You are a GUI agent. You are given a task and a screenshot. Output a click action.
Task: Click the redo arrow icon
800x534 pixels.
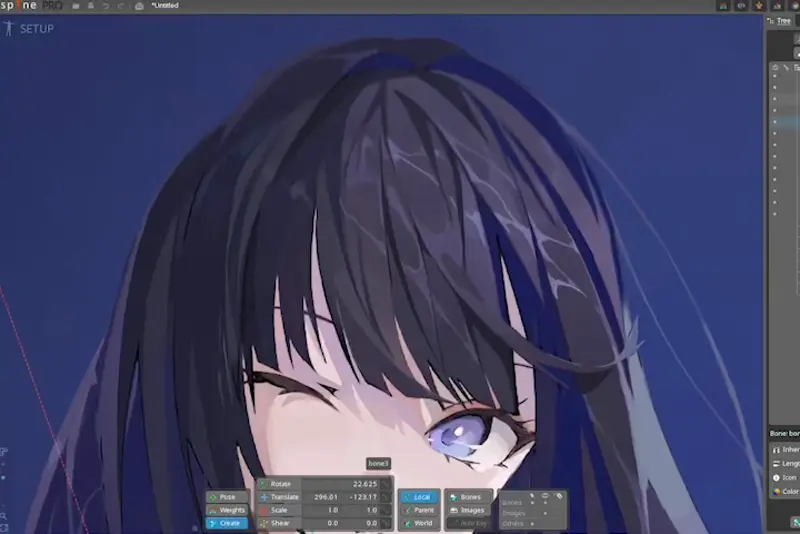point(121,6)
